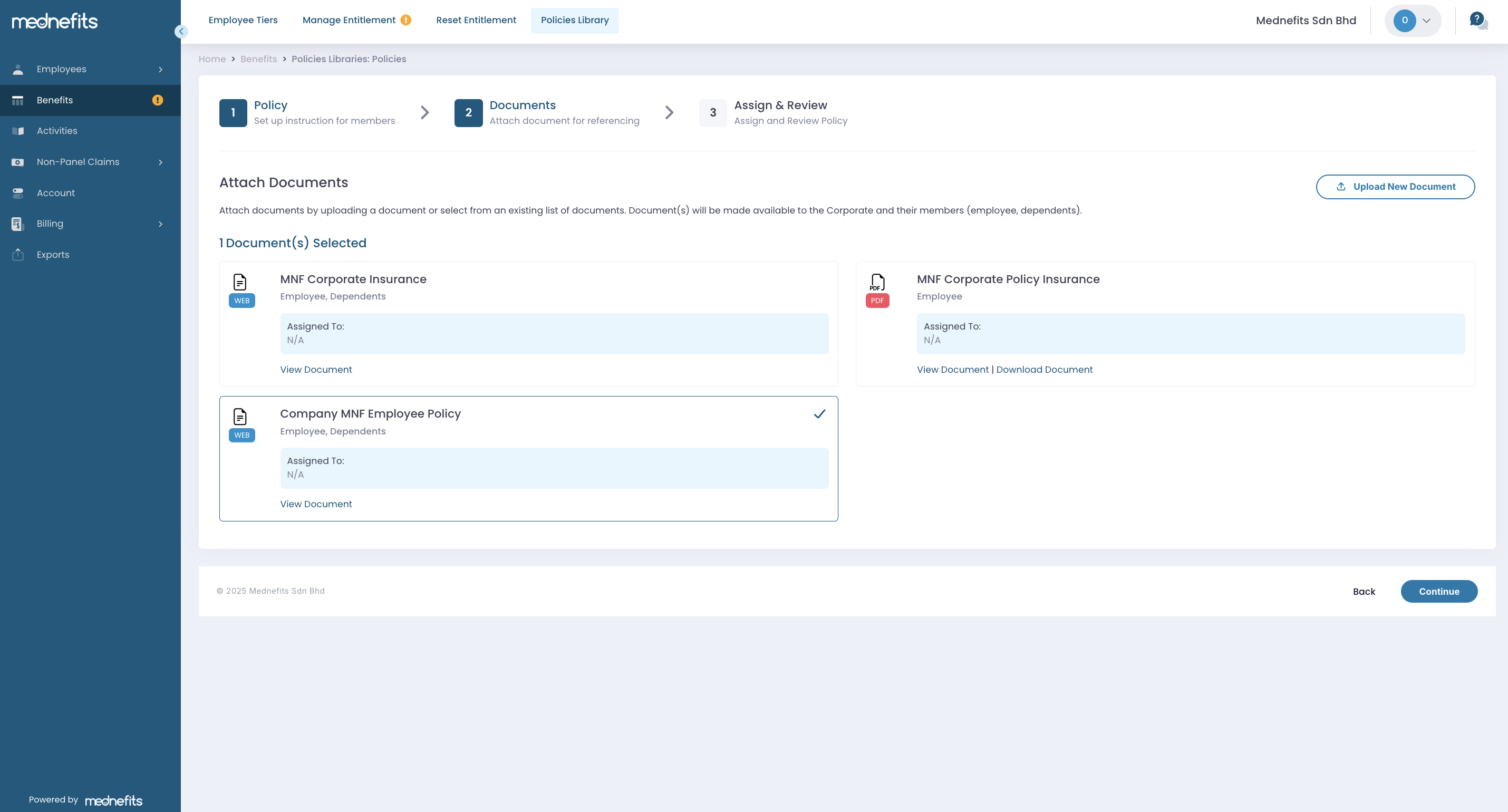
Task: Click step 2 Documents number box
Action: [468, 113]
